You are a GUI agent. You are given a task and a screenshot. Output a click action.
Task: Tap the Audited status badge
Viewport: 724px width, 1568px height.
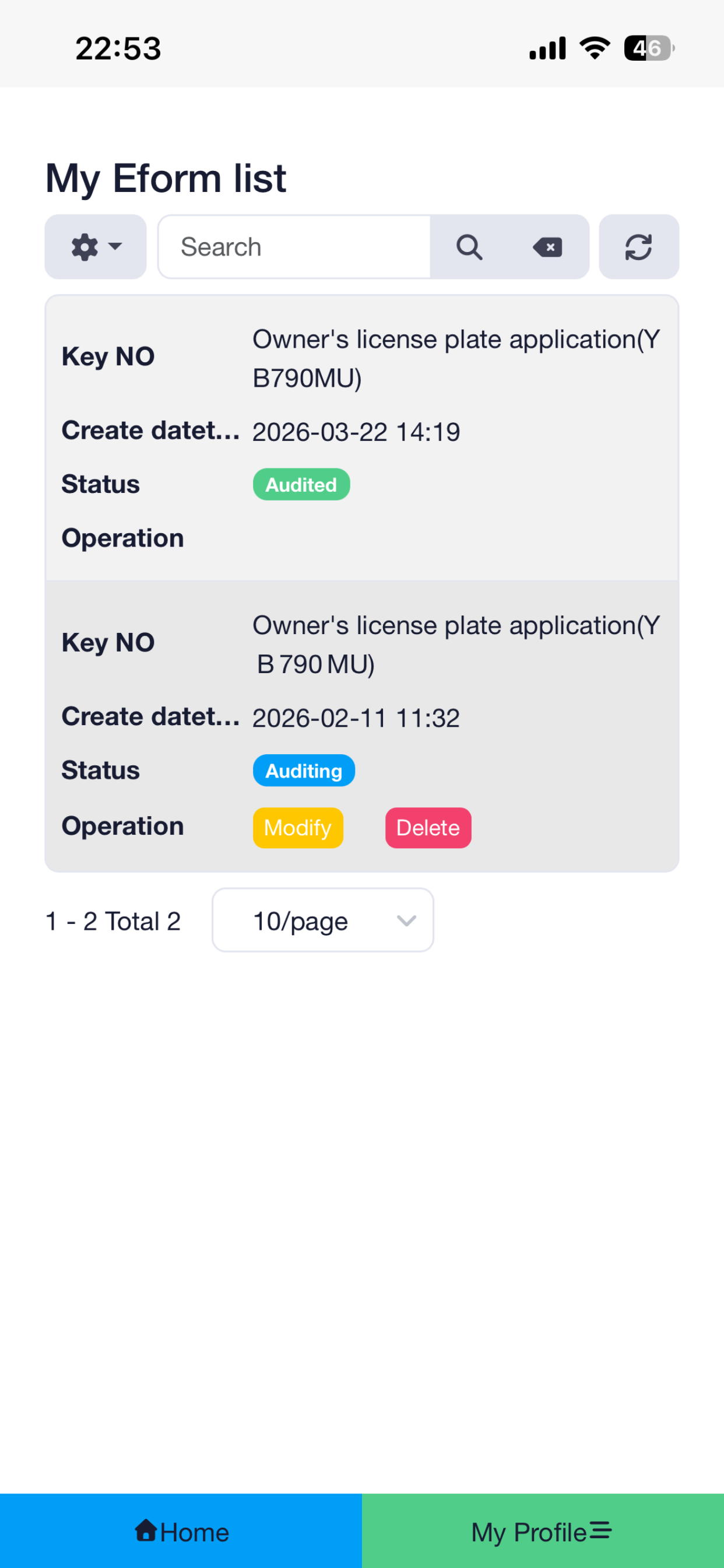(x=302, y=485)
